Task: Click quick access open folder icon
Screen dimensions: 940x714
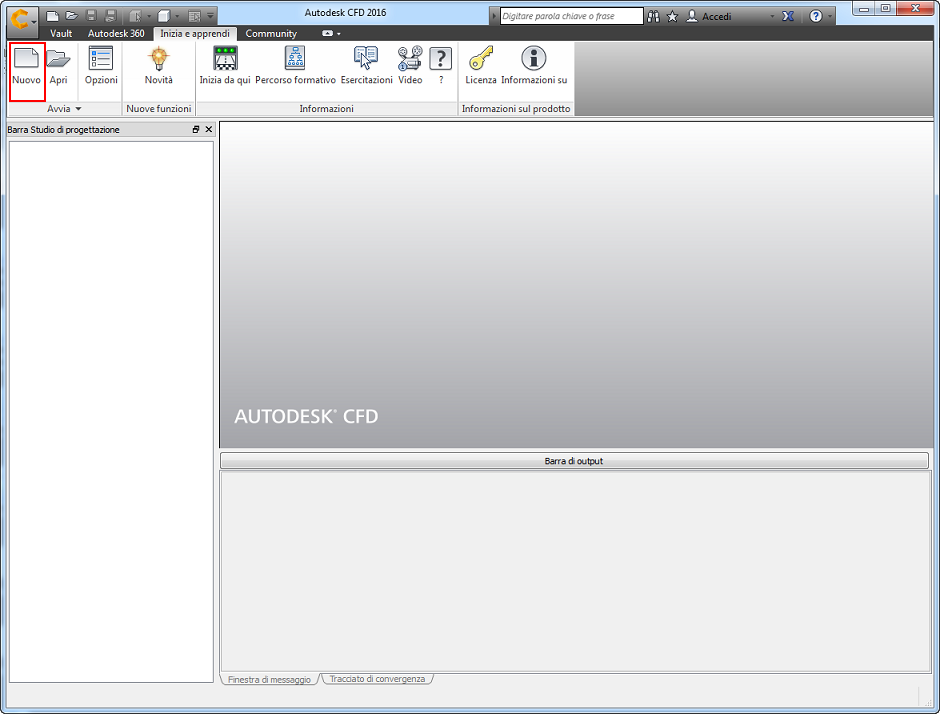Action: (72, 16)
